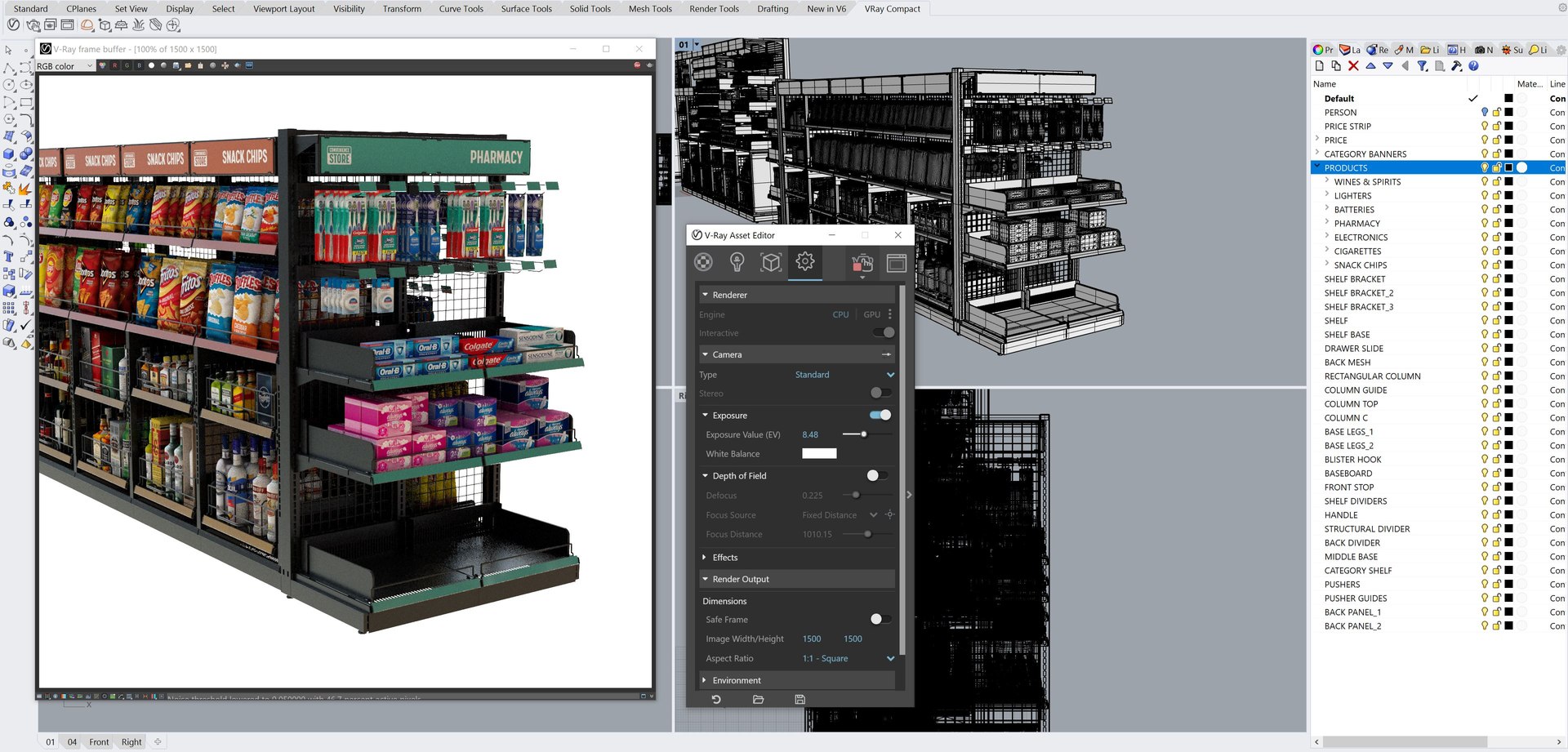Open Settings gear tab in Asset Editor
Viewport: 1568px width, 752px height.
[x=805, y=261]
